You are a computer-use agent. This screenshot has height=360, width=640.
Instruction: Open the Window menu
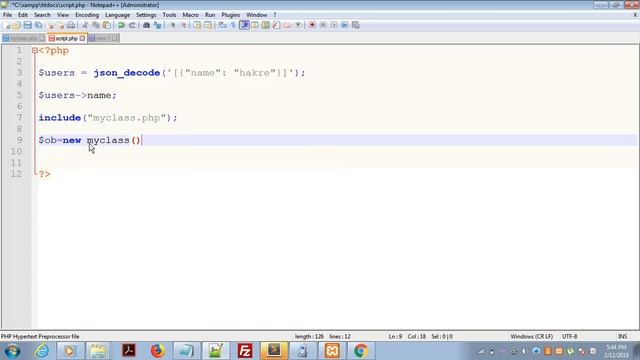coord(256,15)
